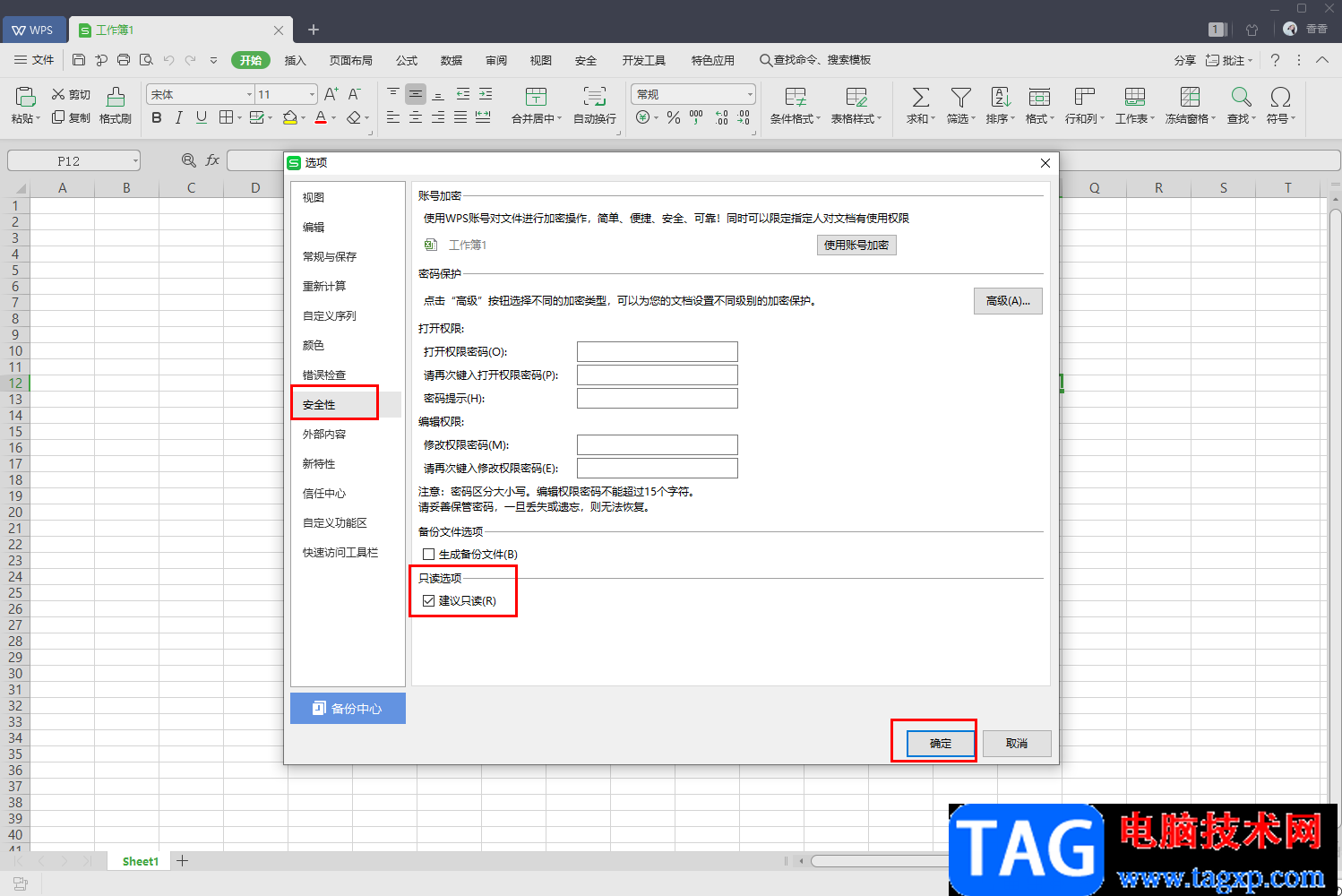Collapse the ribbon with the chevron
This screenshot has width=1342, height=896.
(1322, 60)
